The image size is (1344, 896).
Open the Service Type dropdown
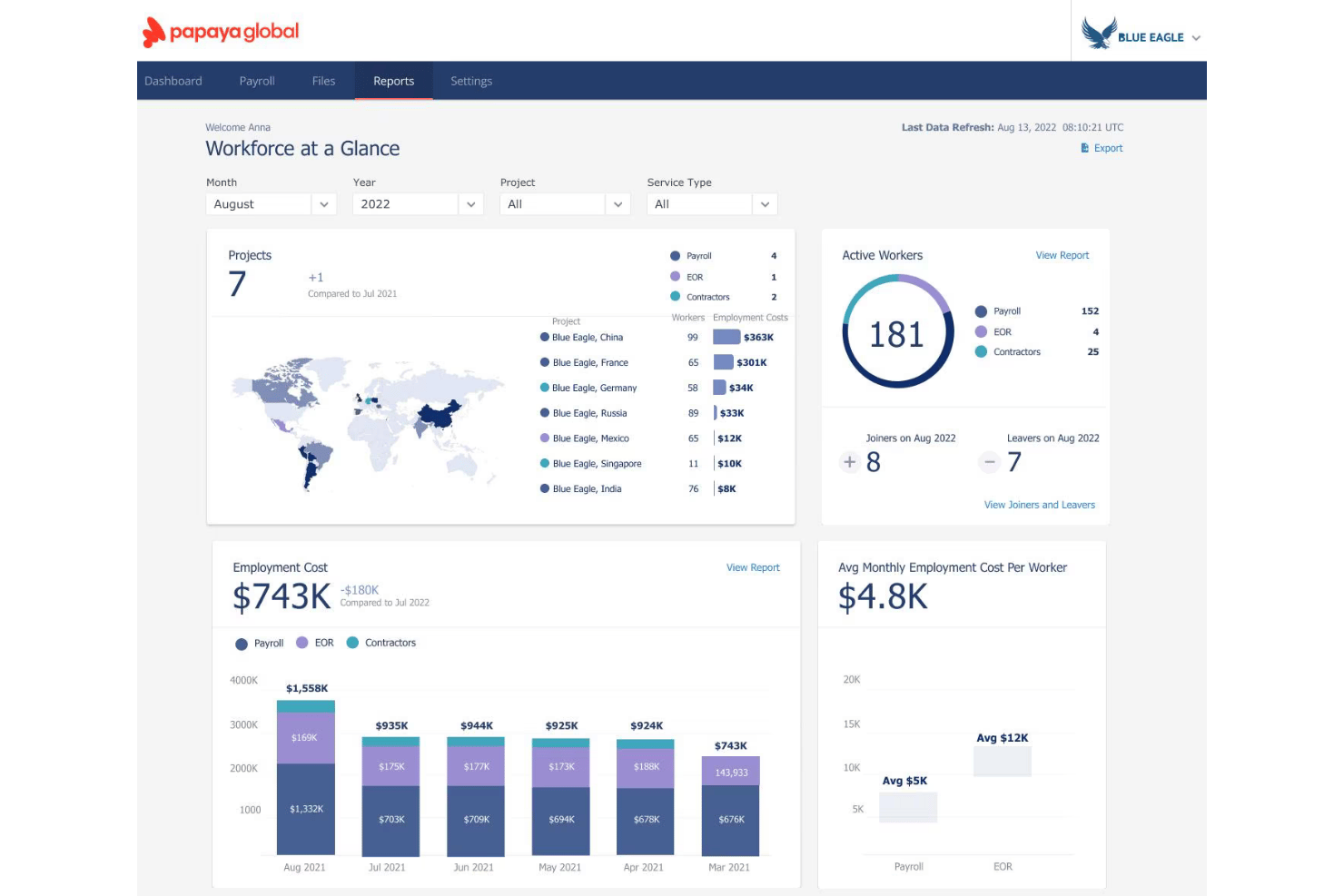click(712, 204)
